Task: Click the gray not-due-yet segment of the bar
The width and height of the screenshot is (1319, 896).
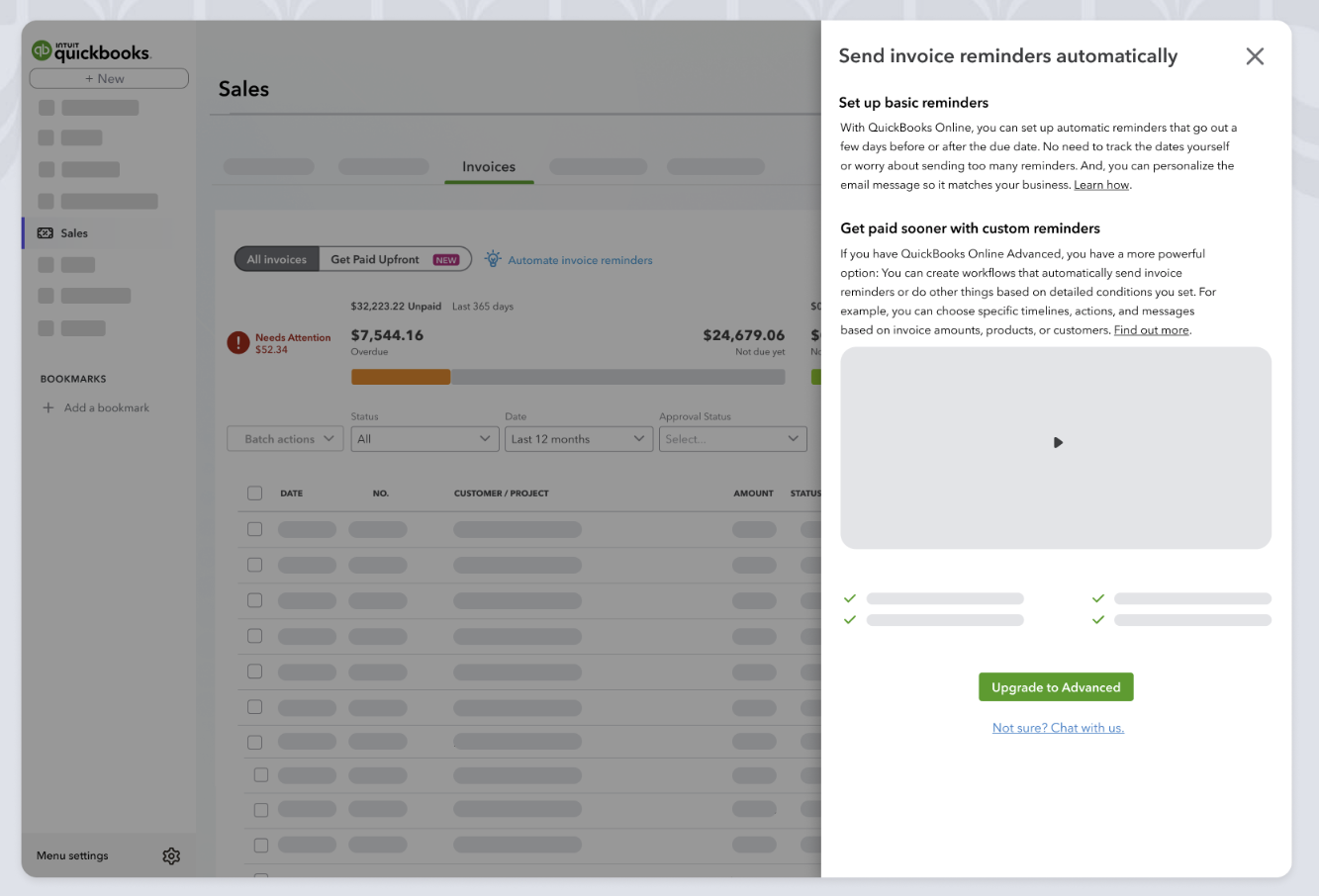Action: tap(618, 377)
